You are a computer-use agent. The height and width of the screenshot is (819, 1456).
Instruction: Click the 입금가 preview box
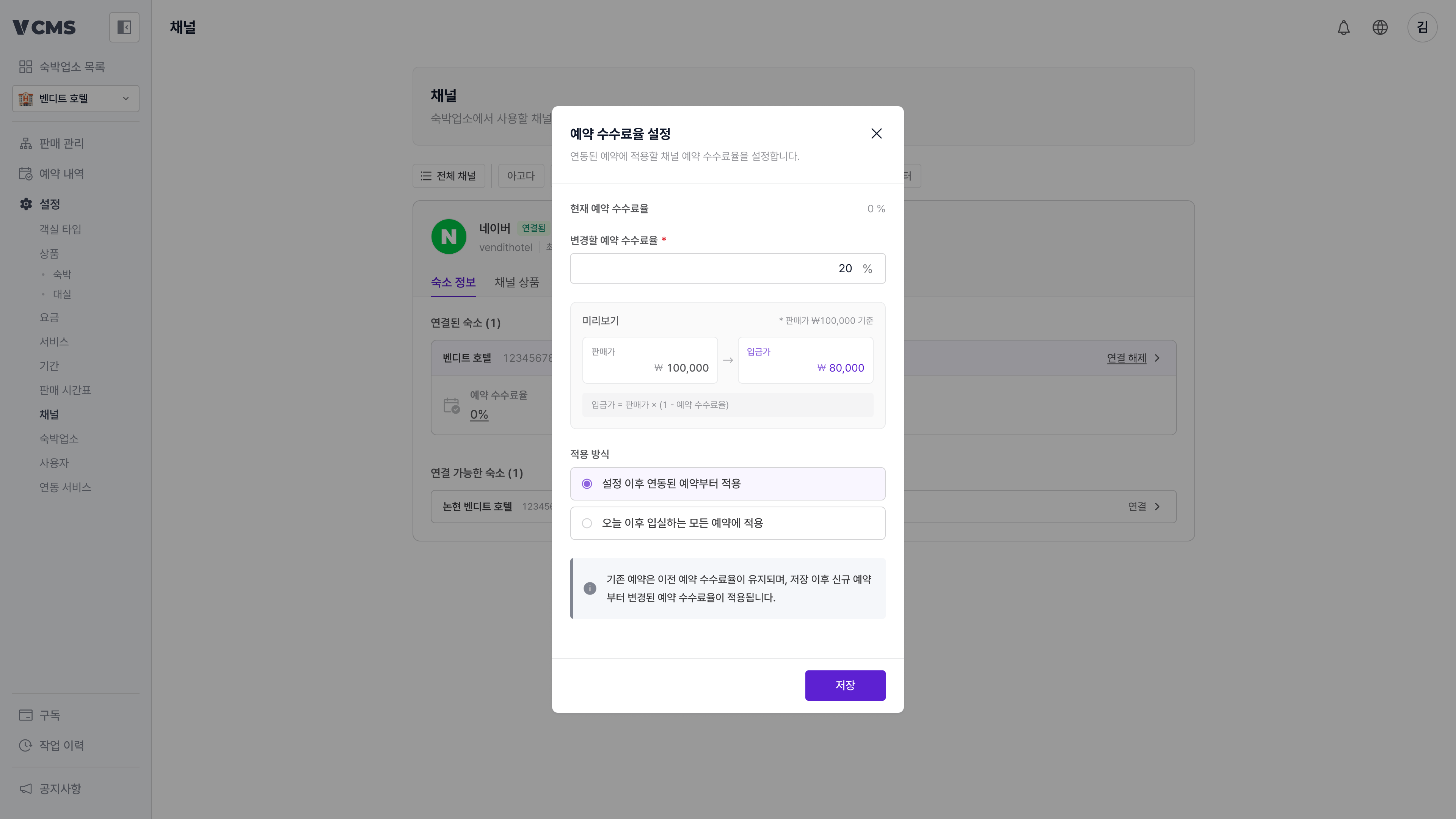805,360
